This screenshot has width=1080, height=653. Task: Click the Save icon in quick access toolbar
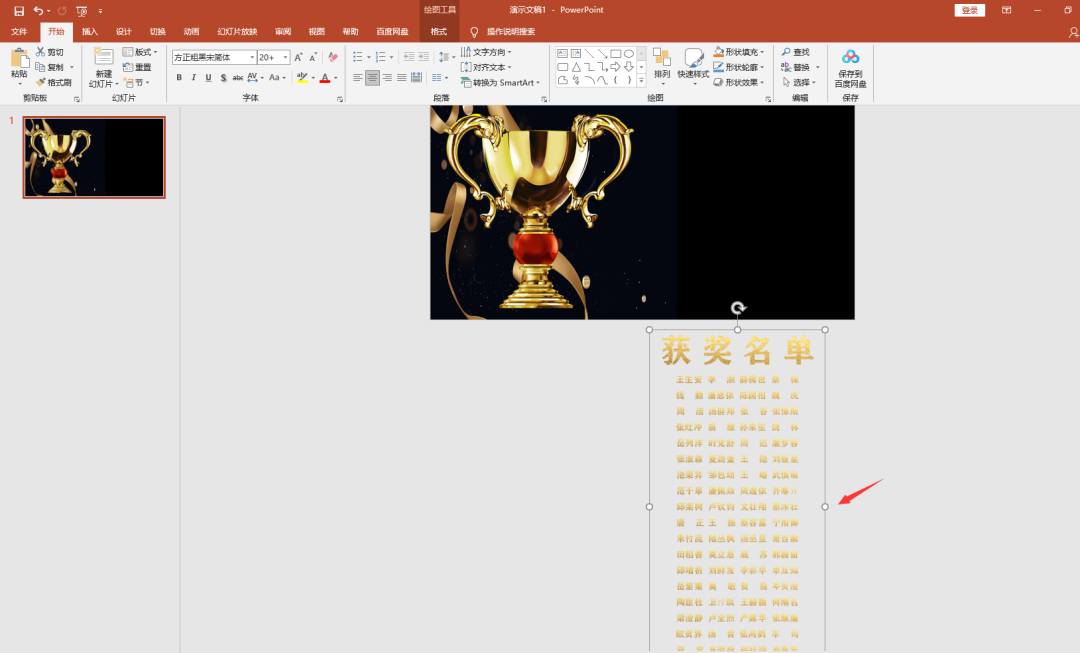point(19,10)
